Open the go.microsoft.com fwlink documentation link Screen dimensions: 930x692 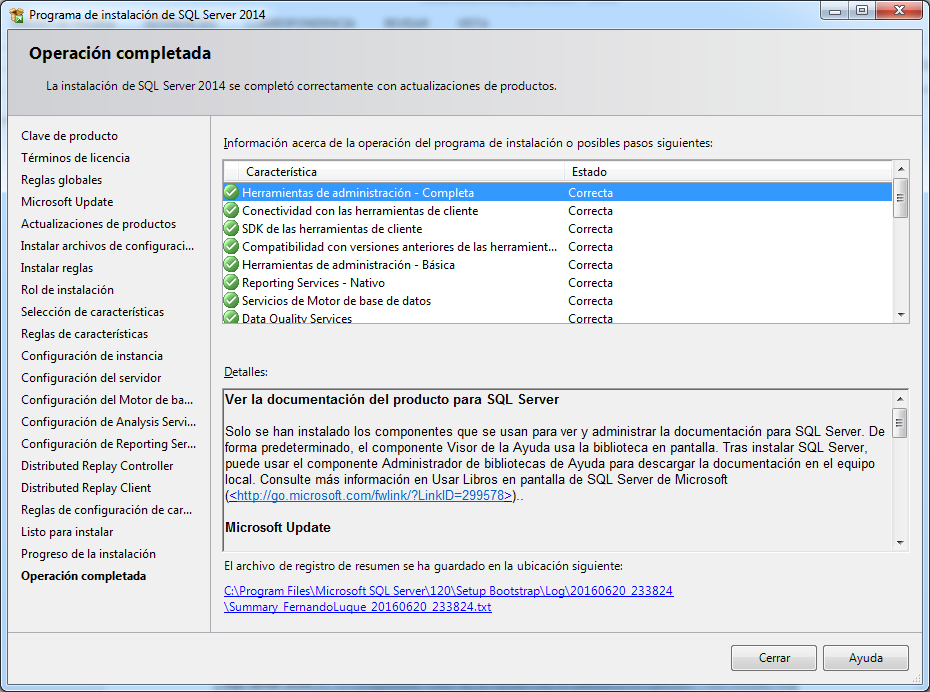[370, 495]
